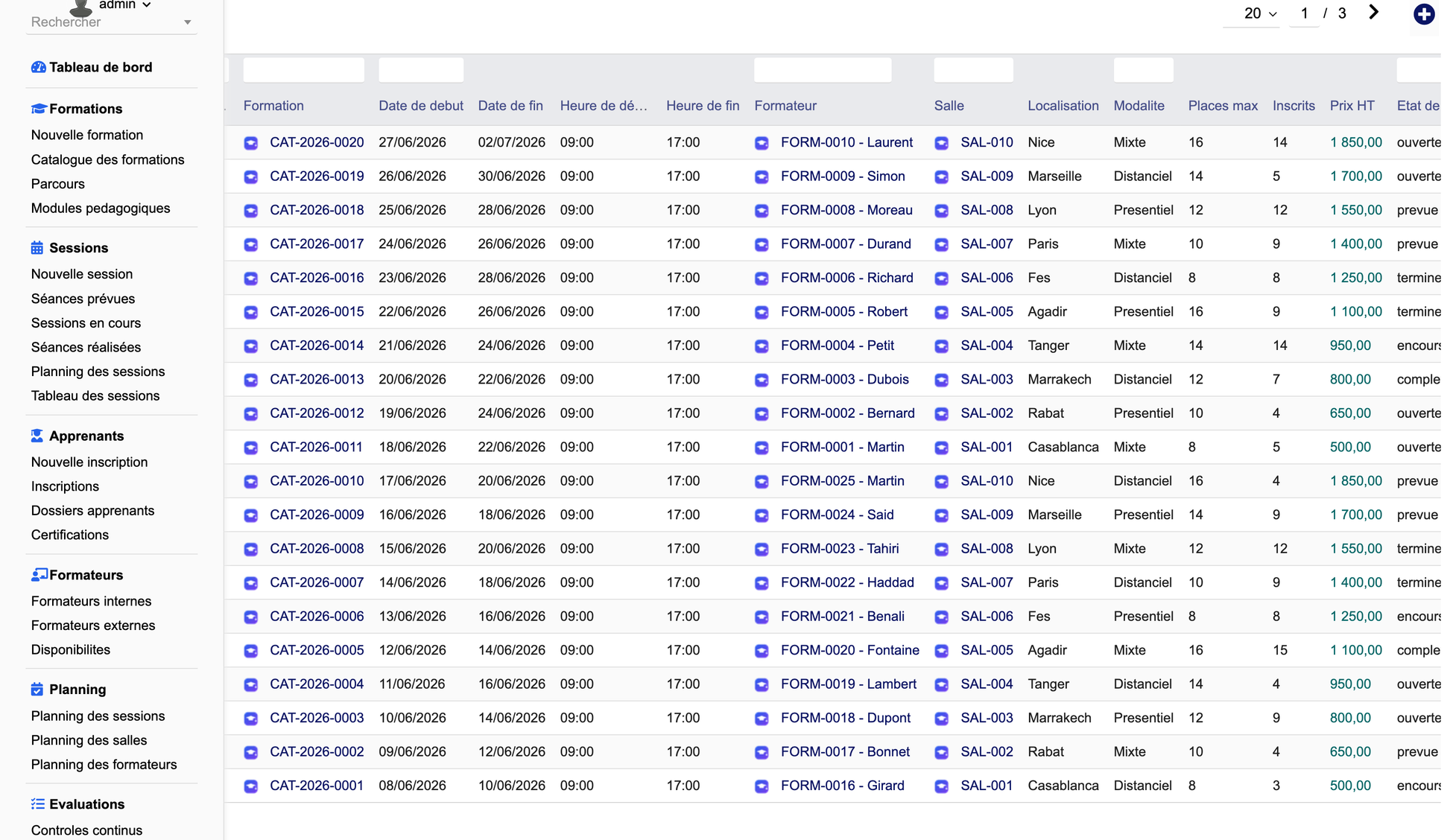
Task: Open trainer link FORM-0016 - Girard
Action: coord(842,786)
